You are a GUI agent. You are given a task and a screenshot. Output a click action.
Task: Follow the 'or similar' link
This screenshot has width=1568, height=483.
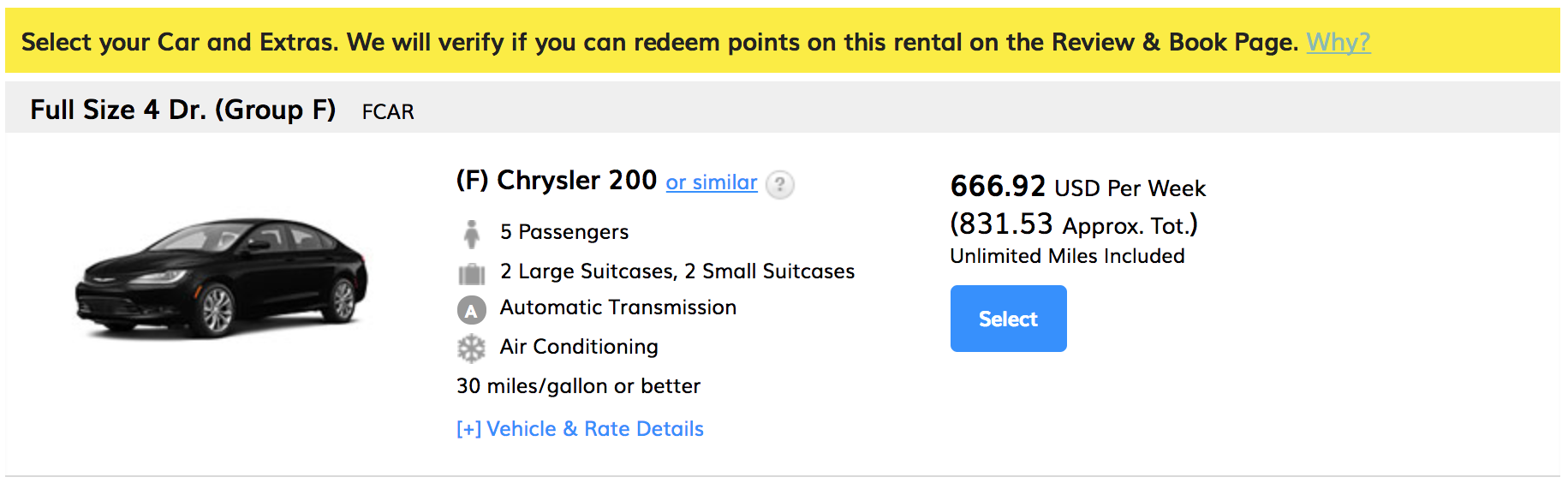click(711, 182)
